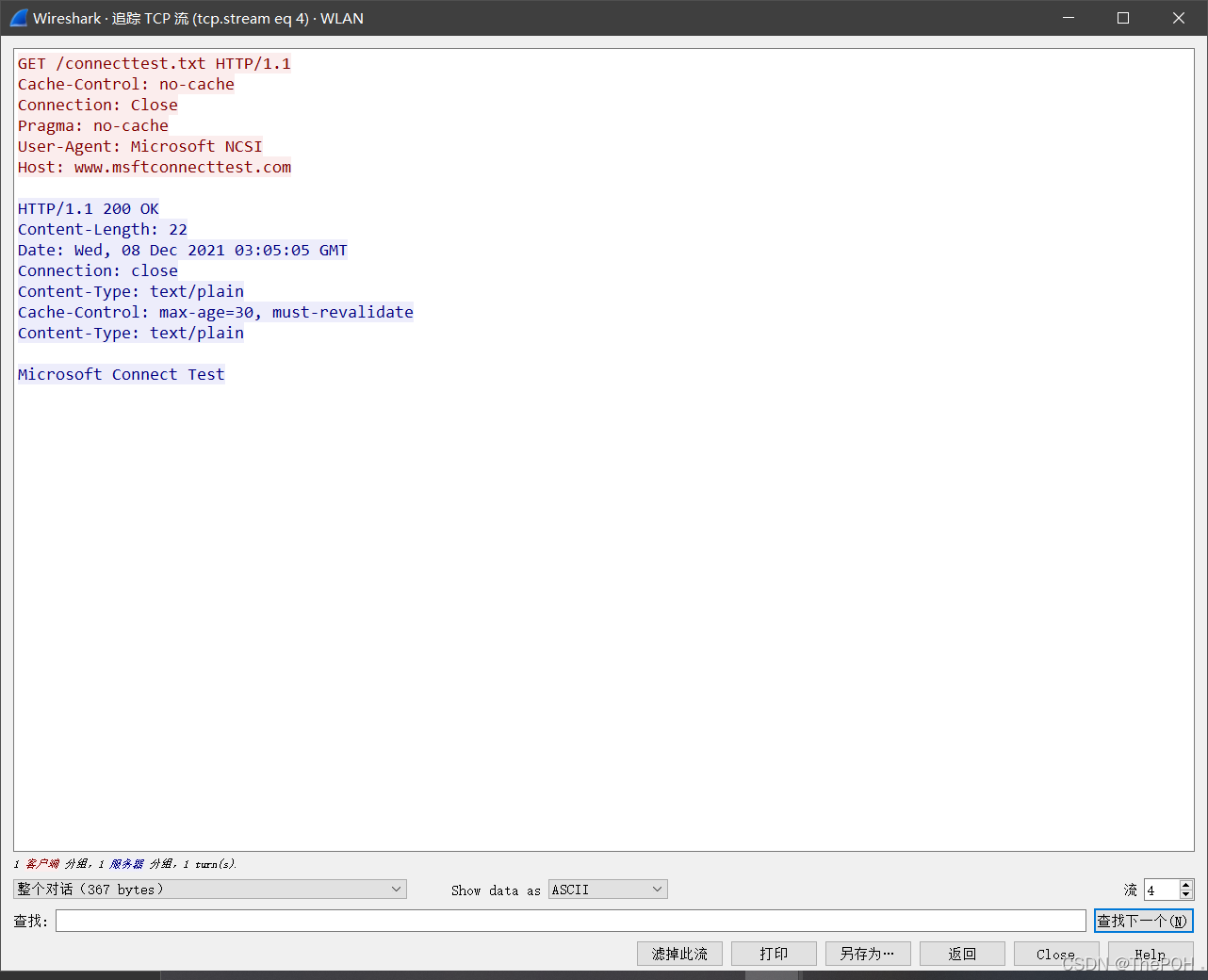Screen dimensions: 1208x980
Task: Click the Help button
Action: pos(1151,954)
